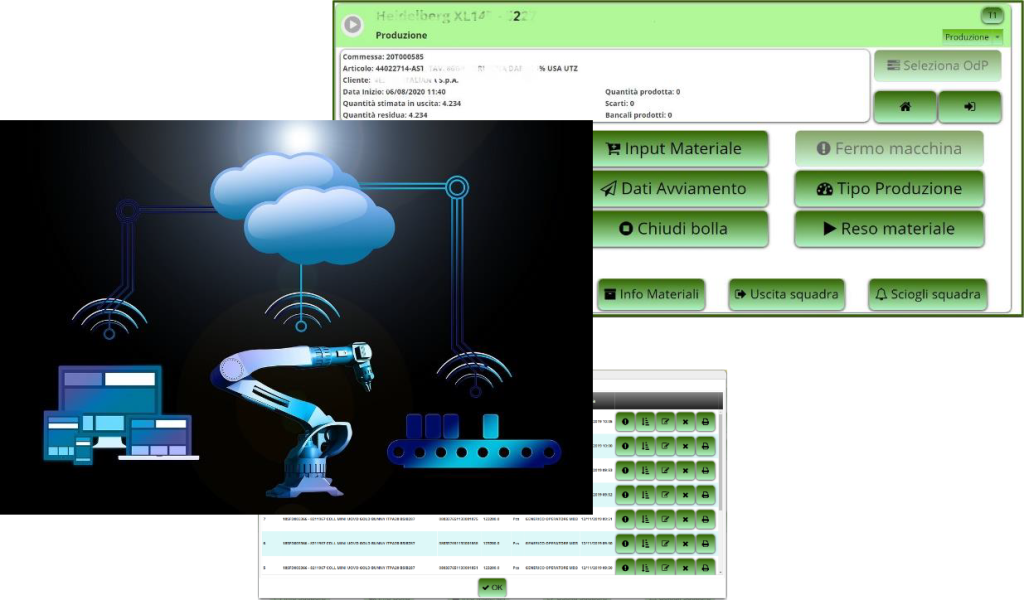Click the login arrow icon button
The width and height of the screenshot is (1024, 600).
[969, 106]
